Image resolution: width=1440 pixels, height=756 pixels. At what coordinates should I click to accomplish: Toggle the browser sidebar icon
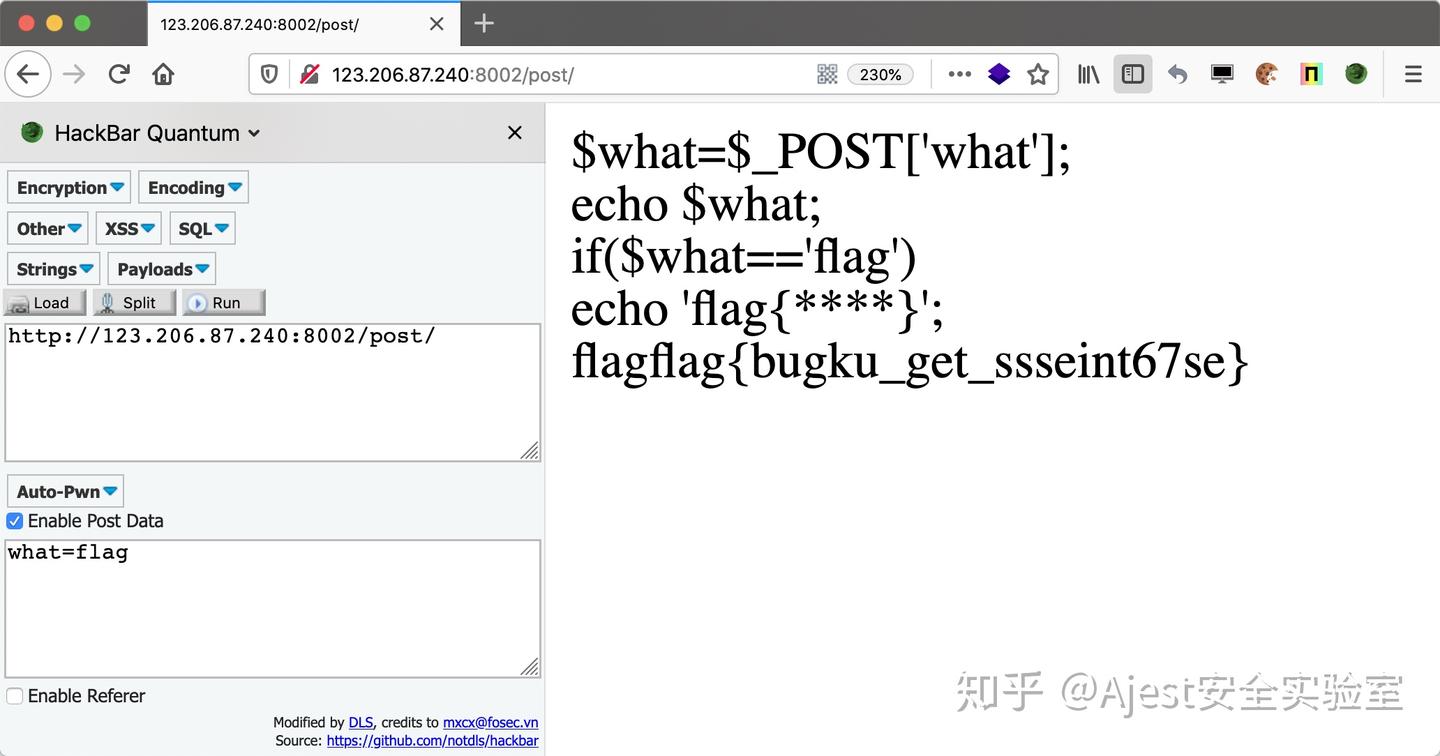point(1132,73)
